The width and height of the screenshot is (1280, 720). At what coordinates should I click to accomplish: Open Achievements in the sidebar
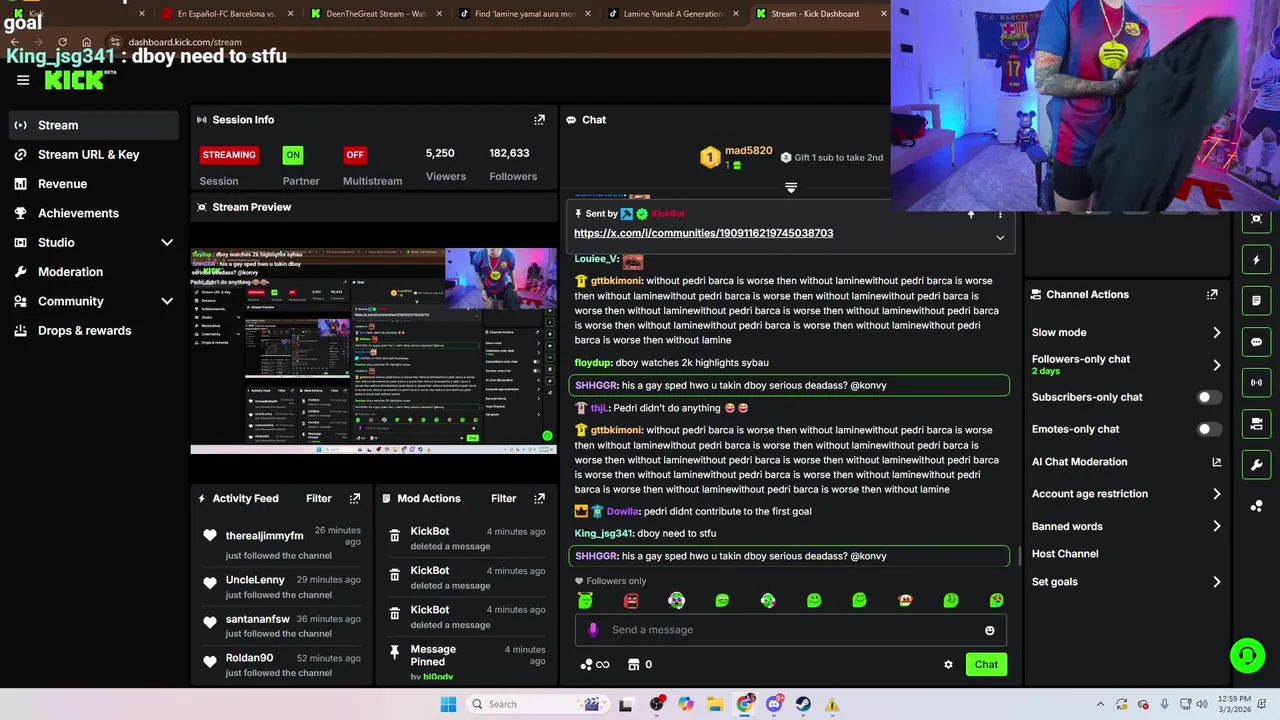(x=94, y=213)
